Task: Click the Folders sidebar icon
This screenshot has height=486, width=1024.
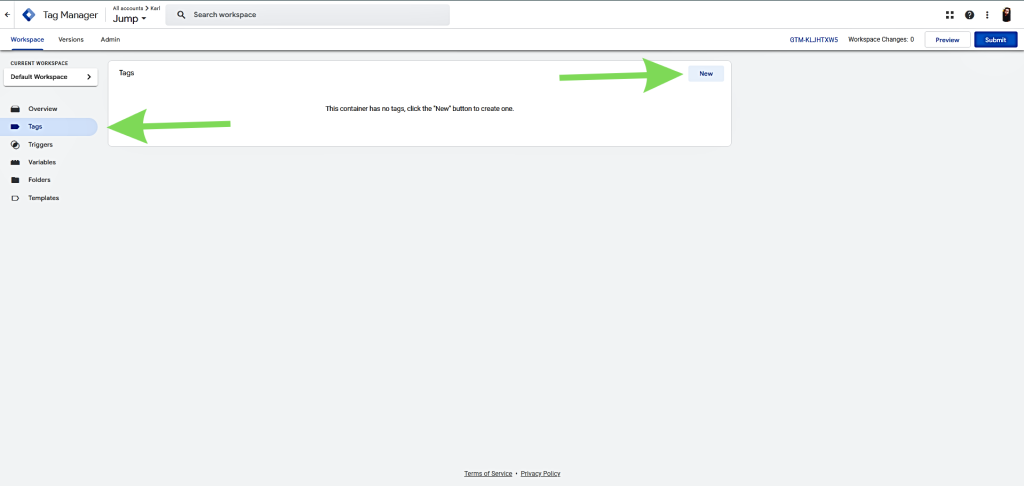Action: (15, 180)
